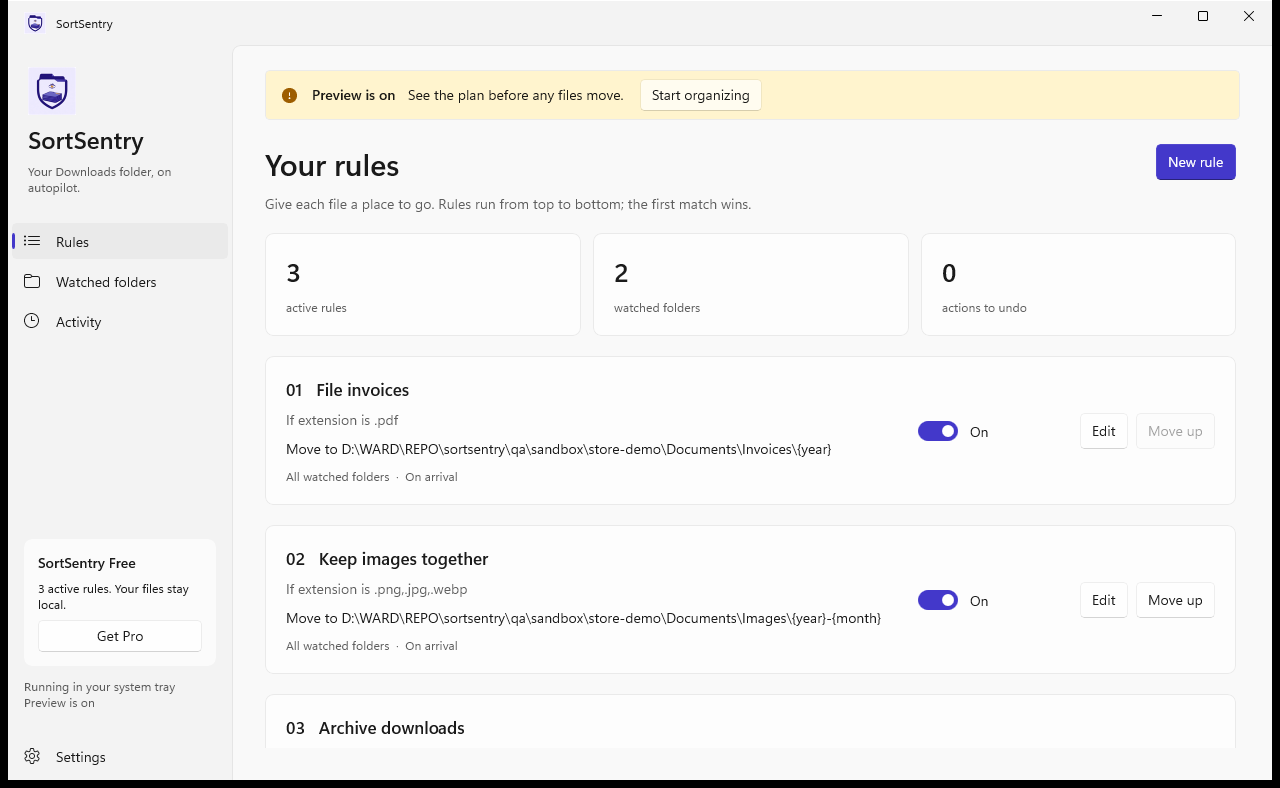Click 'If extension is .png,.jpg,.webp' text

coord(376,589)
